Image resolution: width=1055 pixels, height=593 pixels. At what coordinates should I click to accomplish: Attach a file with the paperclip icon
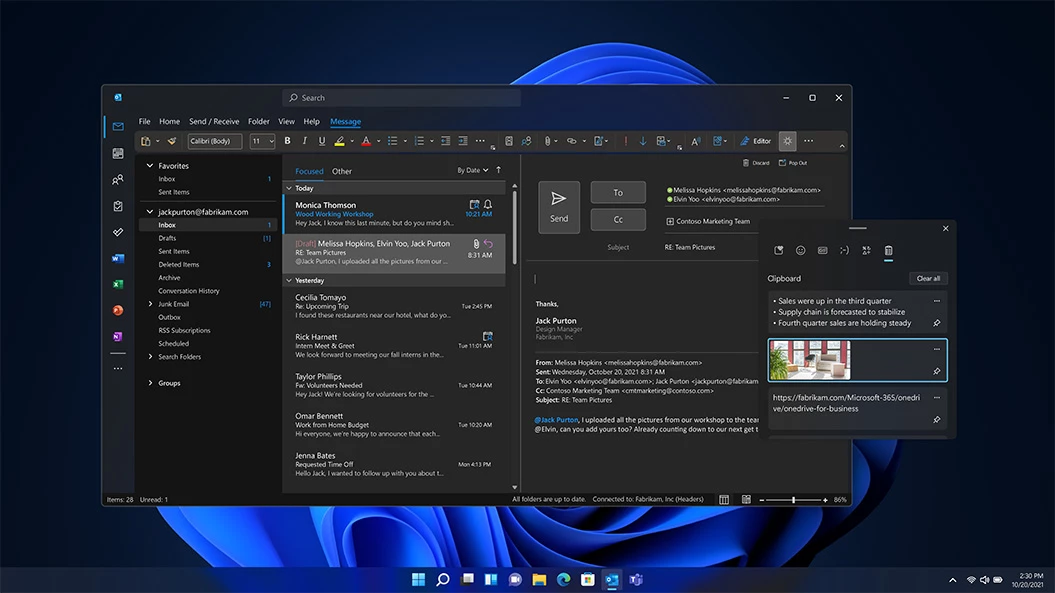pos(548,140)
